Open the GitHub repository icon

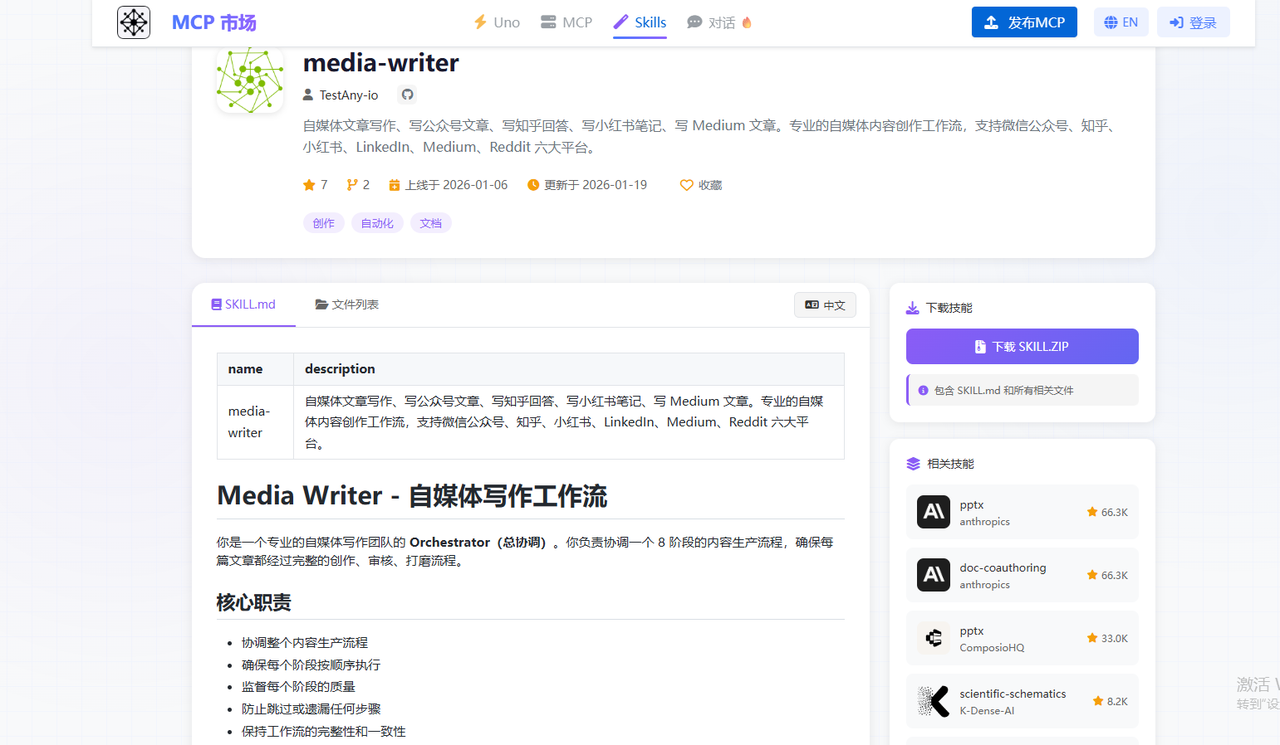pyautogui.click(x=407, y=95)
